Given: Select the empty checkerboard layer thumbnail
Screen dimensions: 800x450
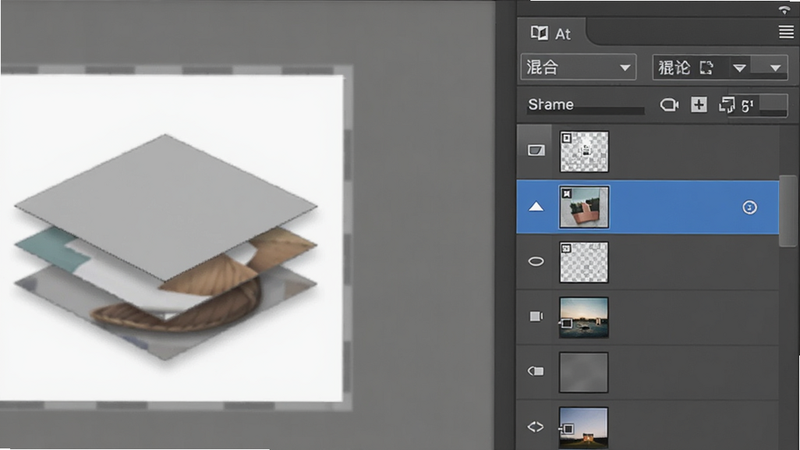Looking at the screenshot, I should click(x=584, y=262).
